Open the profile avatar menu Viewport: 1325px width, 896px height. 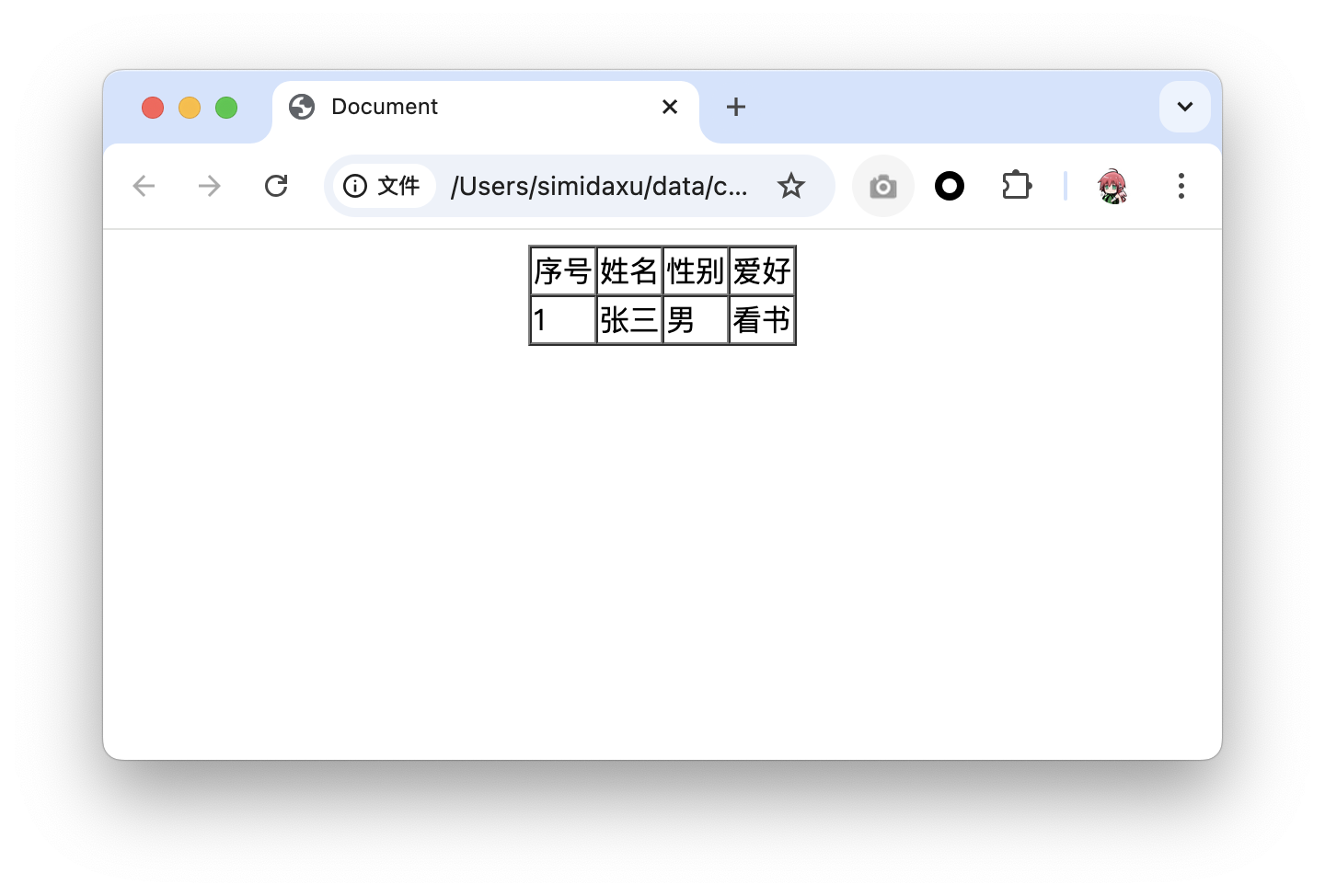1112,186
